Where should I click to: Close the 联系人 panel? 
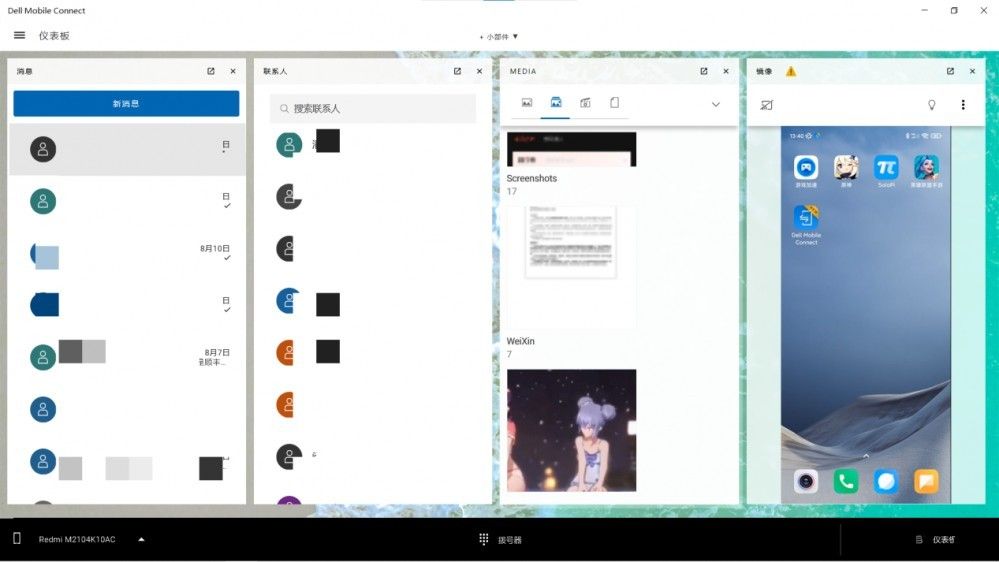pos(480,71)
